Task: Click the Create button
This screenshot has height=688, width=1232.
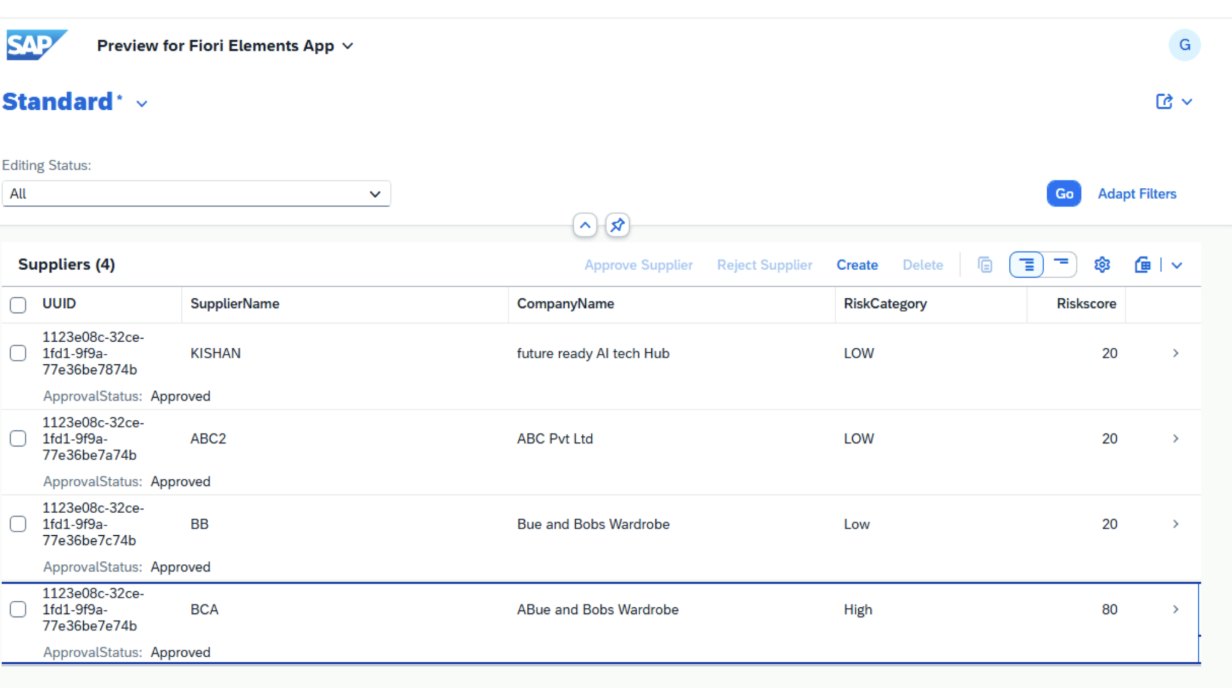Action: 857,265
